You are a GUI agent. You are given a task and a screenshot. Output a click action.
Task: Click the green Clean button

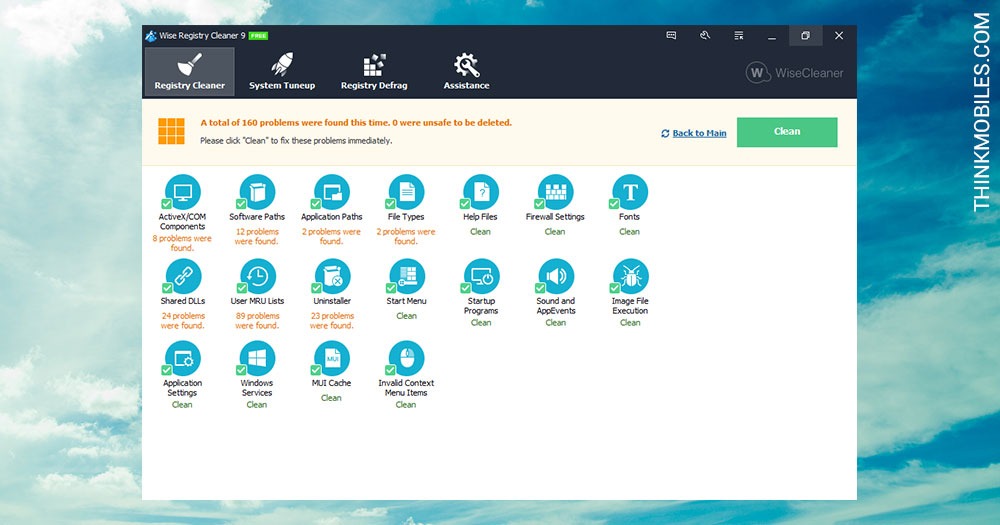pyautogui.click(x=787, y=132)
